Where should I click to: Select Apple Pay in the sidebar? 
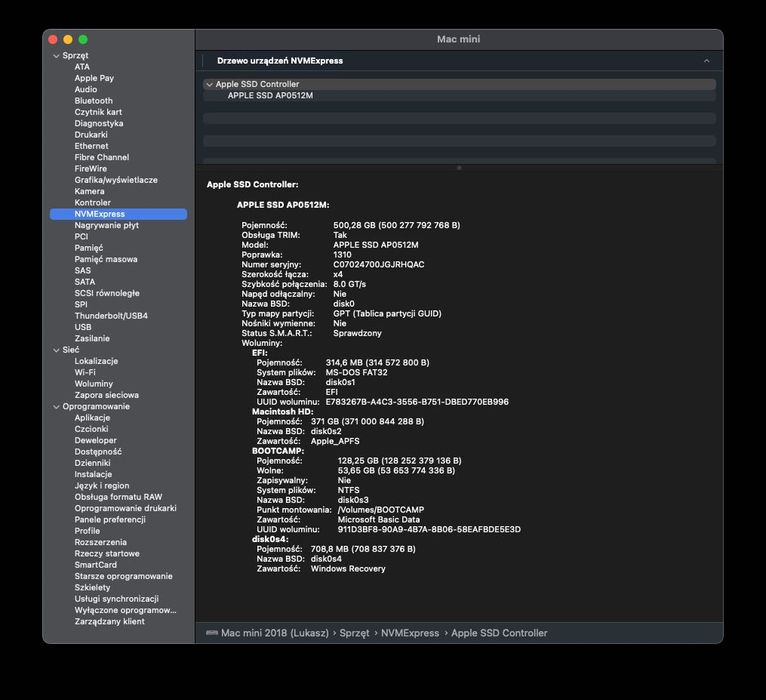pyautogui.click(x=94, y=78)
